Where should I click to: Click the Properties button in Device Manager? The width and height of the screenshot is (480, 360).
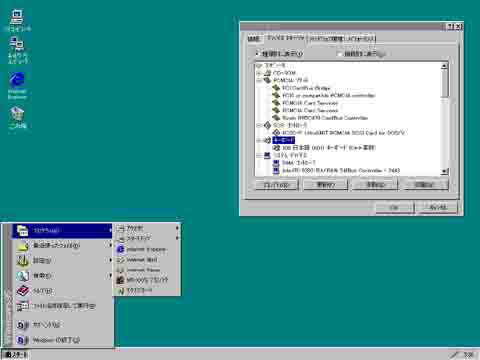[x=277, y=185]
